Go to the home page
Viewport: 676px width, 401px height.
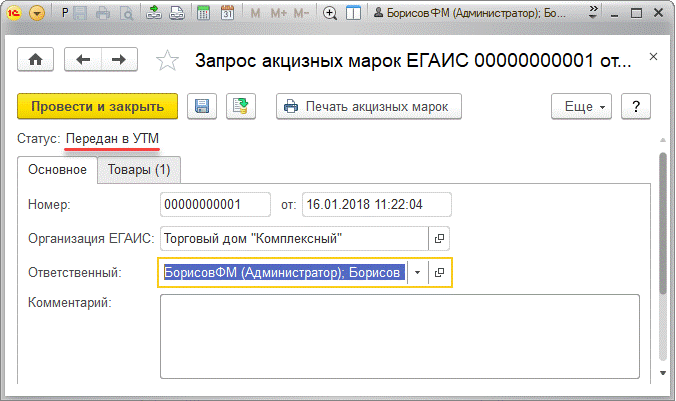35,59
